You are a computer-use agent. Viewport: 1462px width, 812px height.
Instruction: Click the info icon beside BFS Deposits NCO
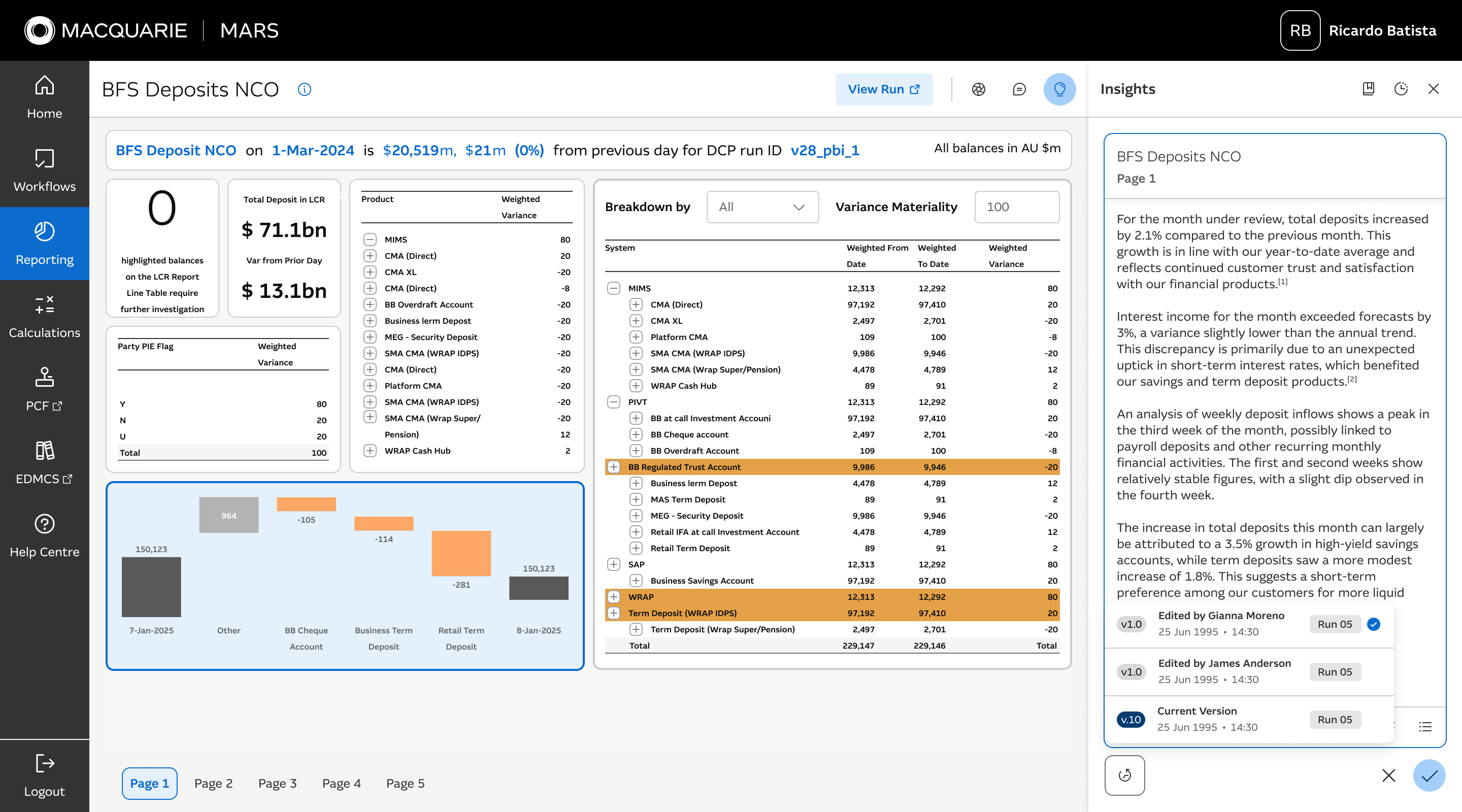[x=305, y=89]
